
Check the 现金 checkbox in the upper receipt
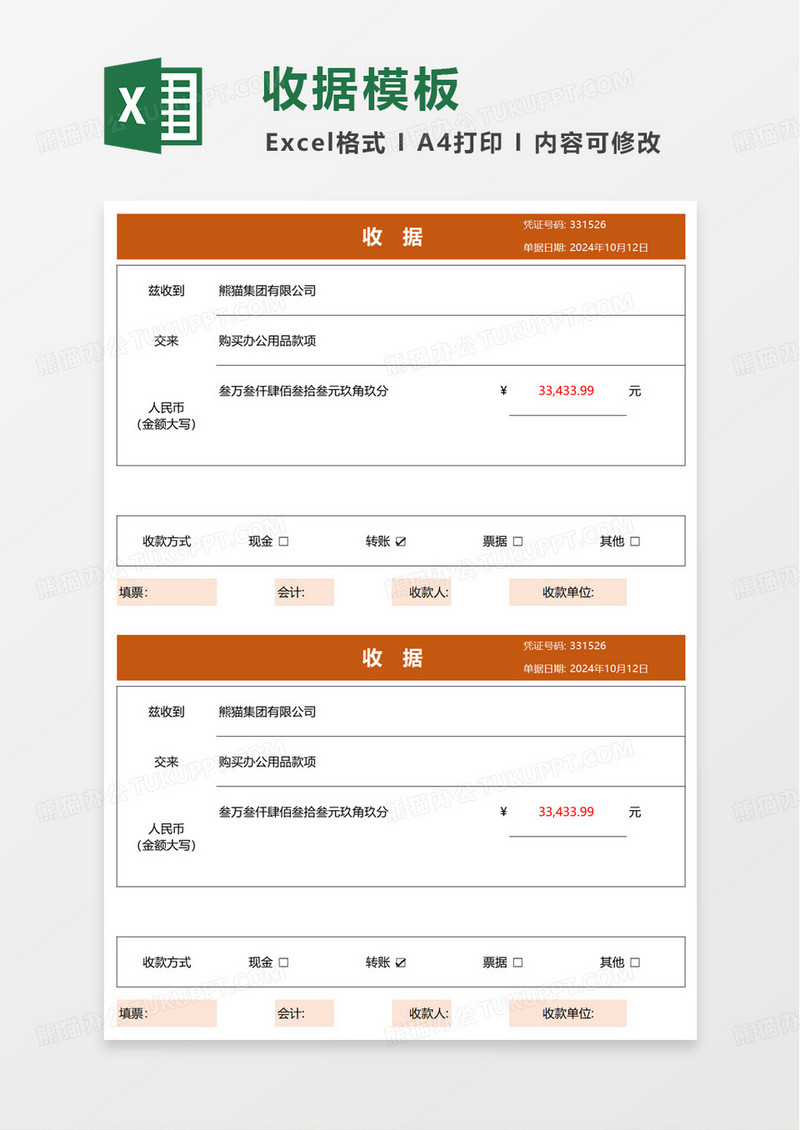(283, 541)
